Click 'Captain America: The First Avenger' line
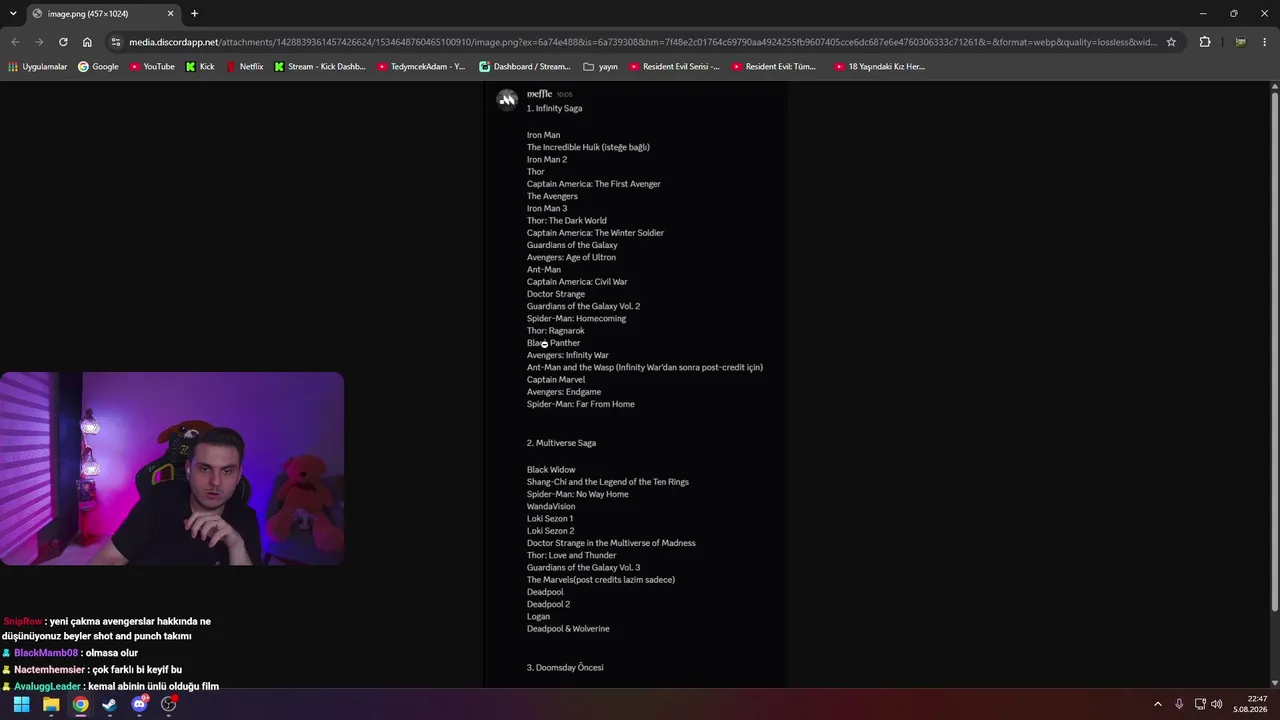1280x720 pixels. click(594, 184)
